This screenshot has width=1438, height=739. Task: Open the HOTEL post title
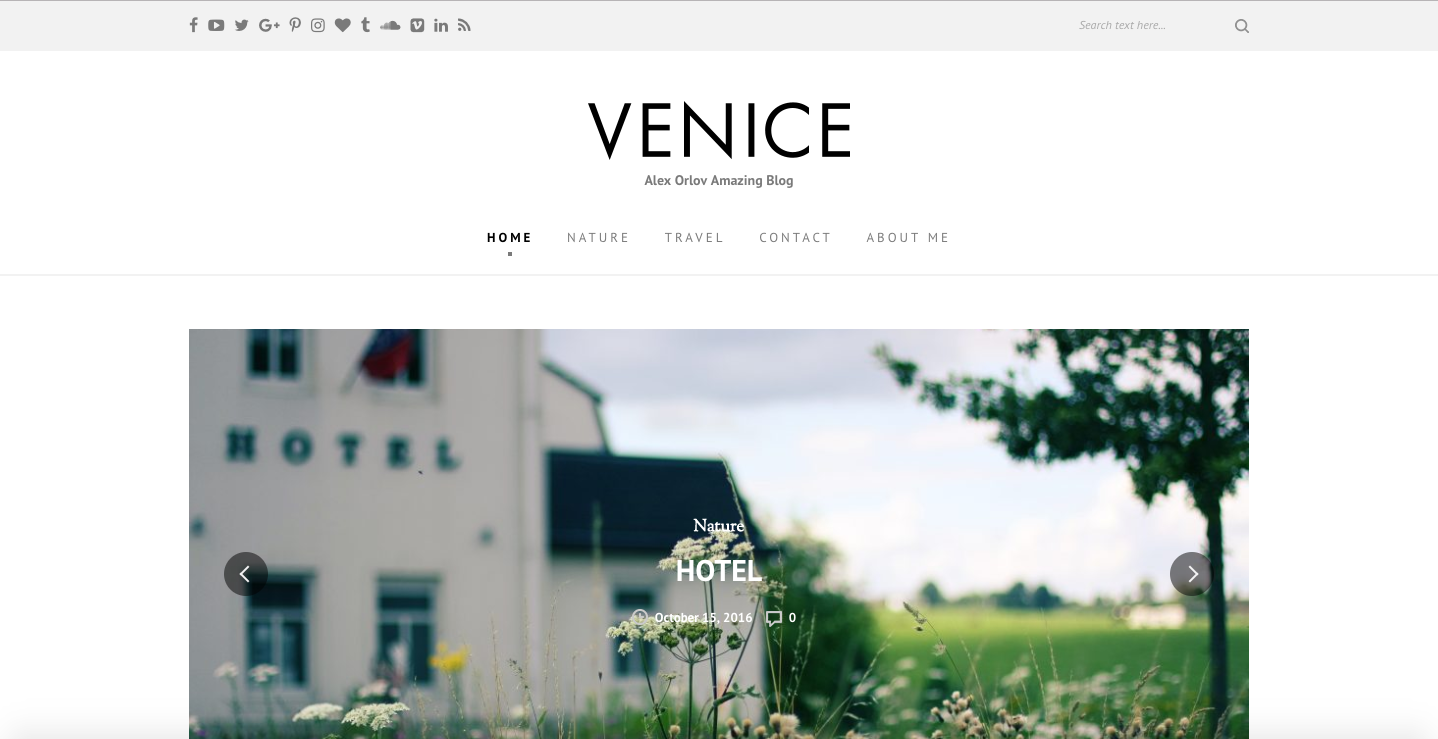719,571
